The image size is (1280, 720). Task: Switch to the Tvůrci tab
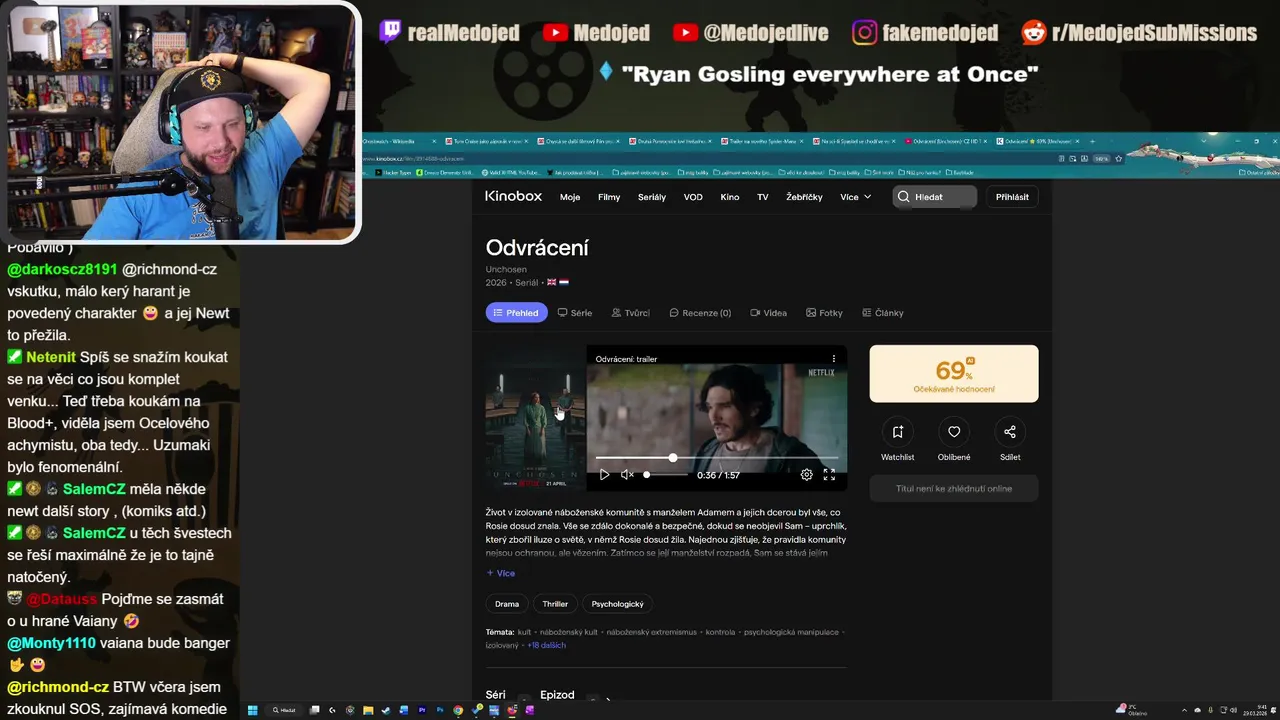click(630, 313)
